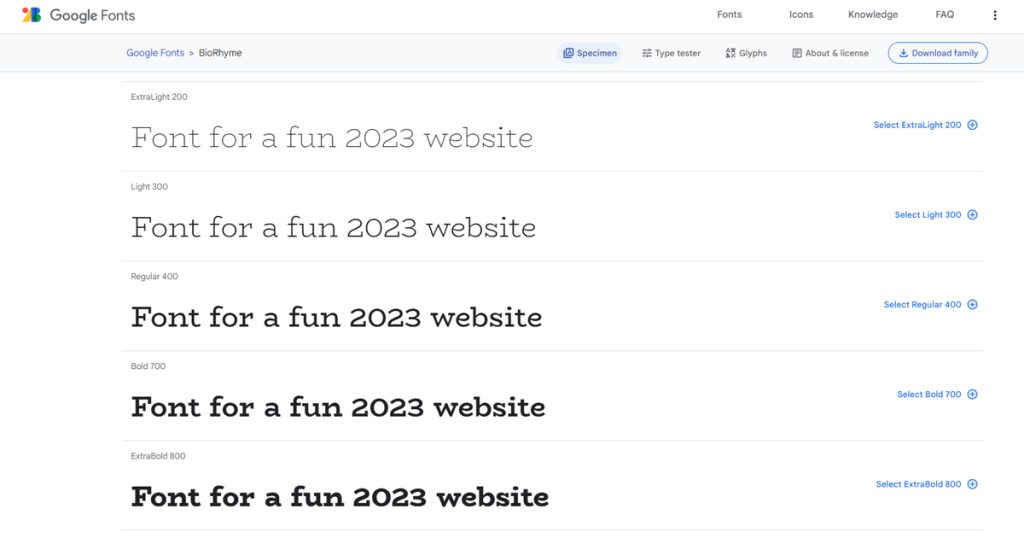Click the Select Bold 700 link text
Image resolution: width=1024 pixels, height=538 pixels.
[929, 395]
